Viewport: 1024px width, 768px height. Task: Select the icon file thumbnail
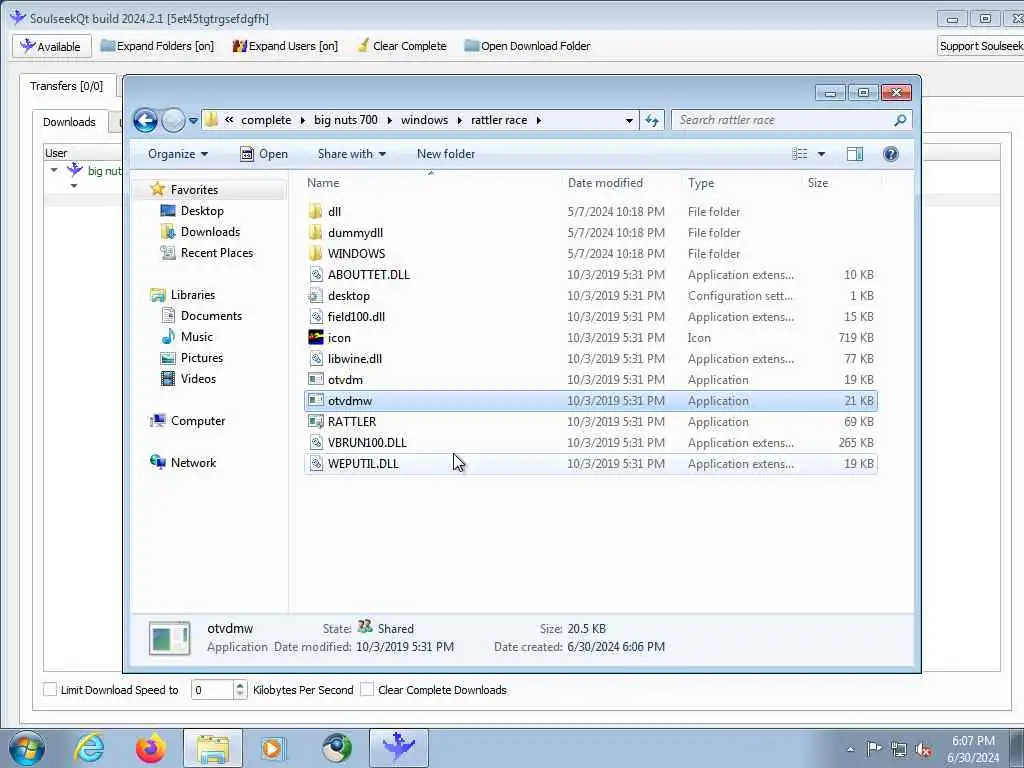pos(316,338)
